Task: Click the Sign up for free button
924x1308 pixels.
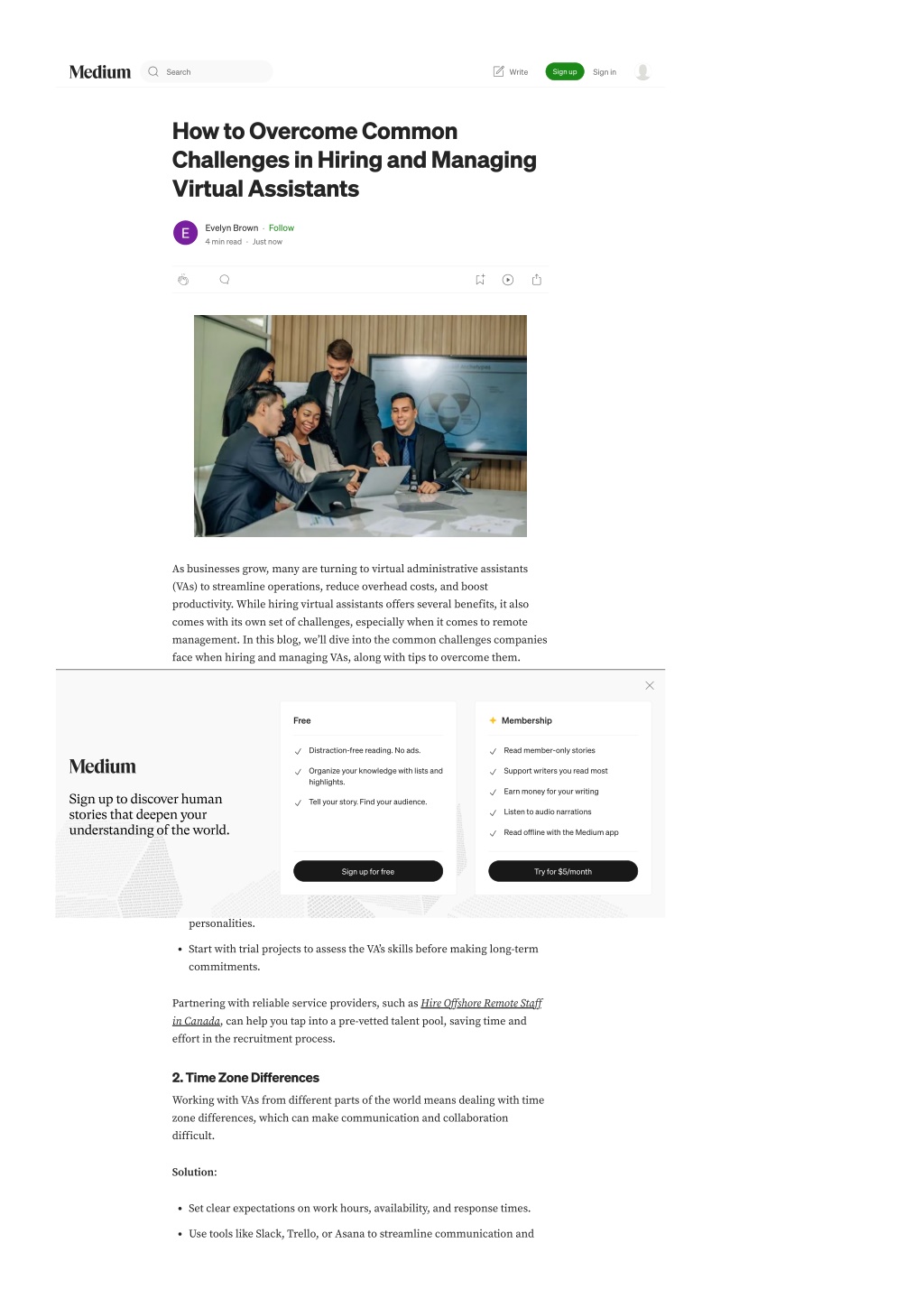Action: click(368, 871)
